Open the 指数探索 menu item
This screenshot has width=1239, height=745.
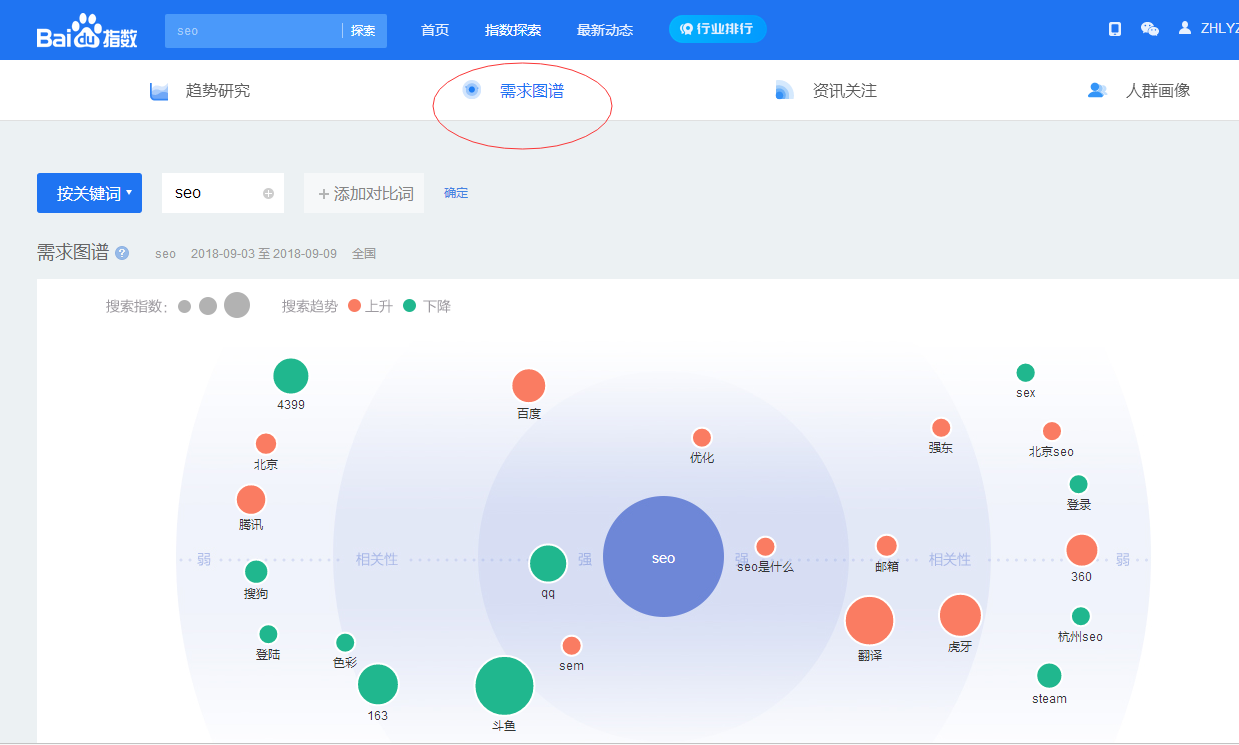click(513, 30)
